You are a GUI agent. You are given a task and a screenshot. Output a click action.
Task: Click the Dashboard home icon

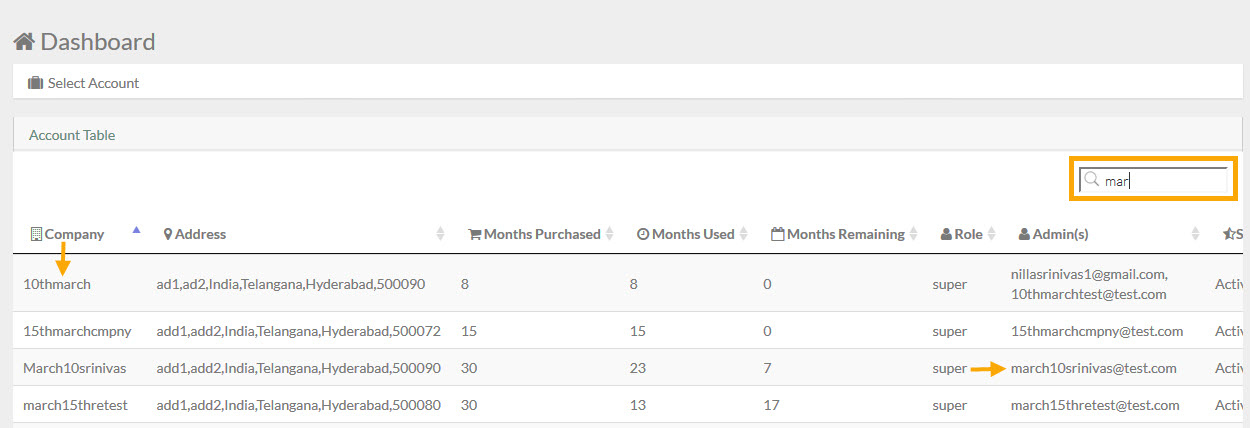coord(24,42)
